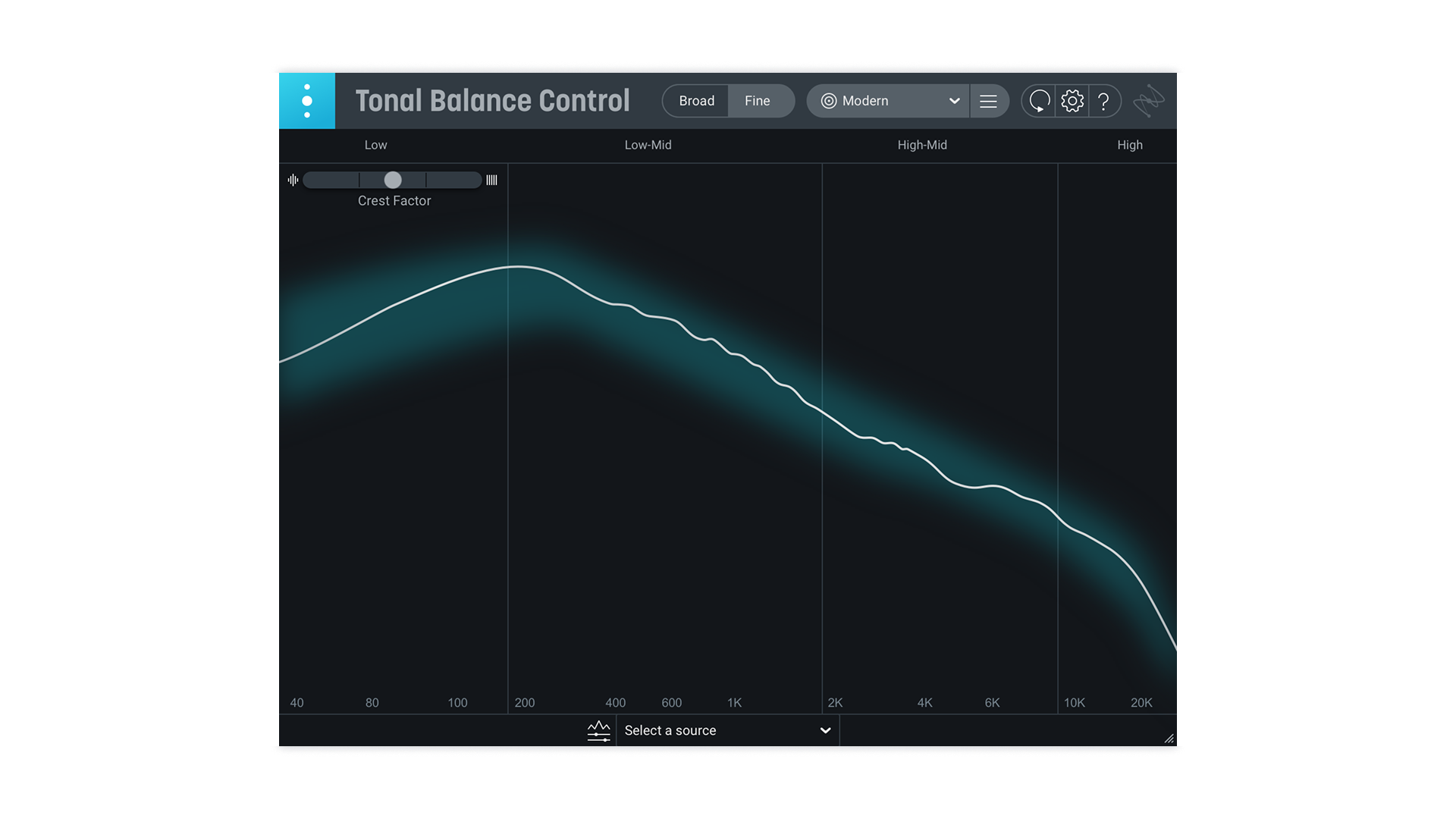The width and height of the screenshot is (1456, 819).
Task: Click the Crest Factor slider handle
Action: coord(393,180)
